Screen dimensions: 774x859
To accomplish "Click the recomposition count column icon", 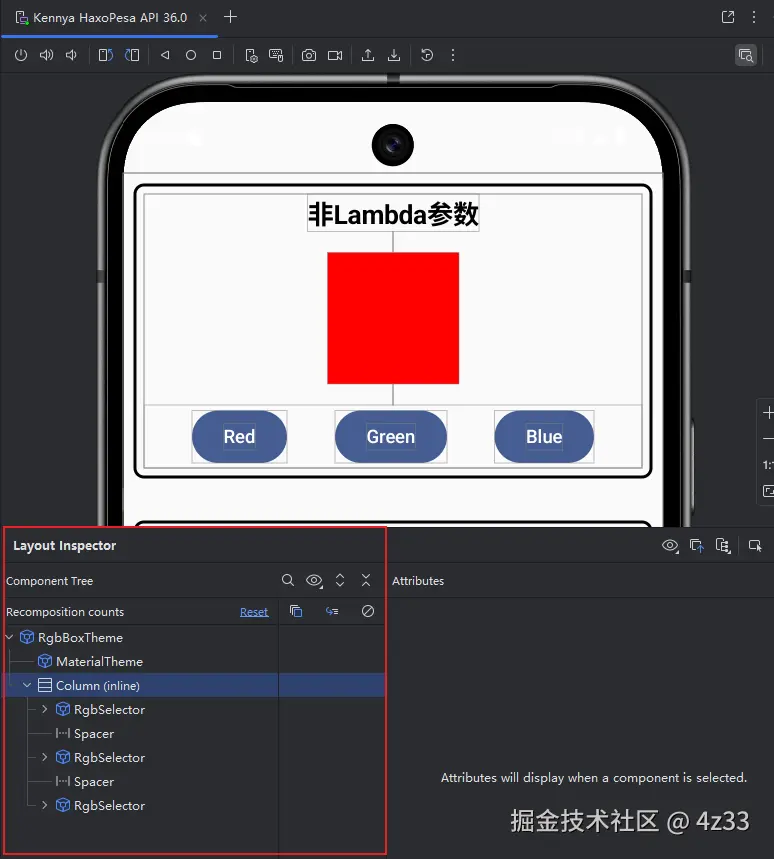I will (x=296, y=611).
